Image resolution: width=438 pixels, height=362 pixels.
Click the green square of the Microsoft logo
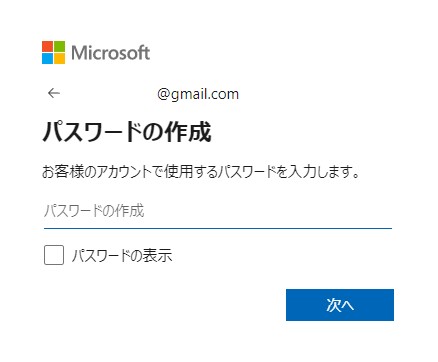coord(59,46)
